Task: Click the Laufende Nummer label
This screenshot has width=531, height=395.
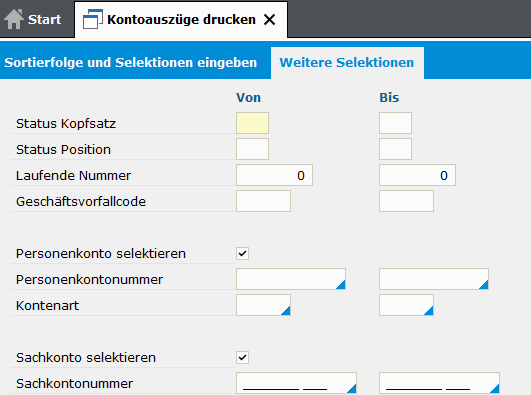Action: (x=73, y=175)
